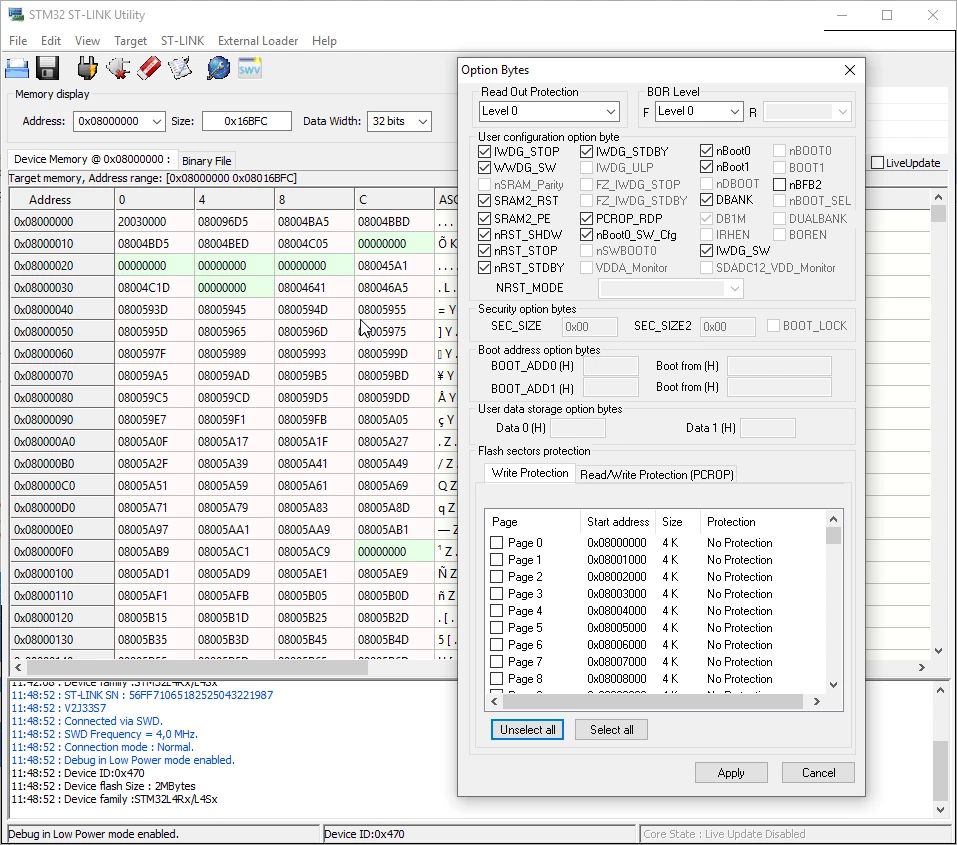Toggle the SRAM2_RST checkbox
This screenshot has width=957, height=845.
click(x=485, y=201)
